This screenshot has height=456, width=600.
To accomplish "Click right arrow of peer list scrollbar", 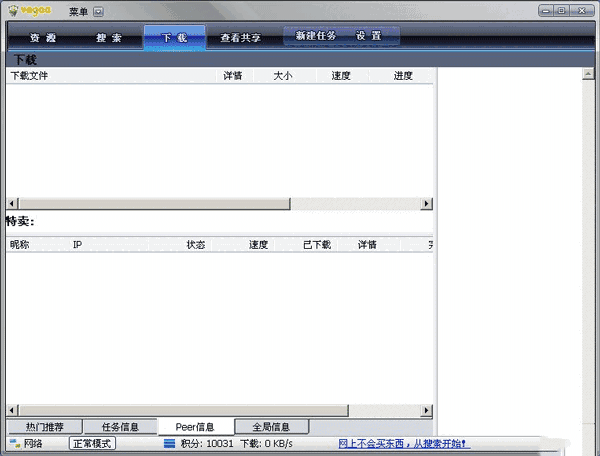I will pyautogui.click(x=426, y=410).
